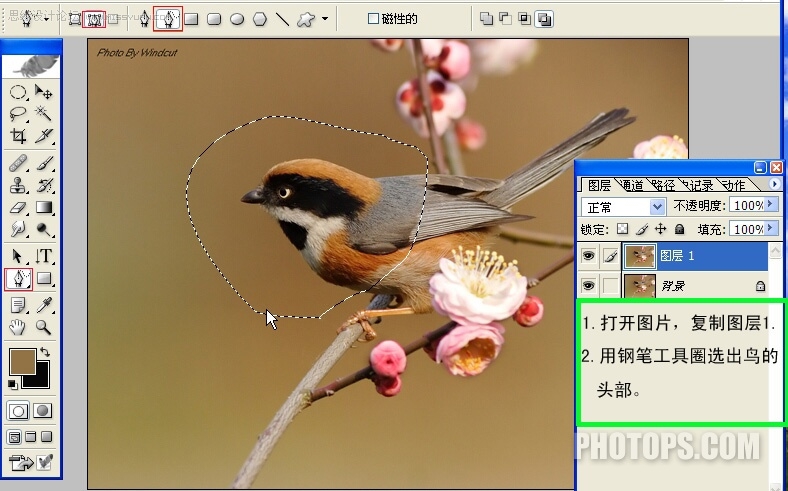Select the History Brush tool
This screenshot has height=491, width=788.
tap(44, 185)
